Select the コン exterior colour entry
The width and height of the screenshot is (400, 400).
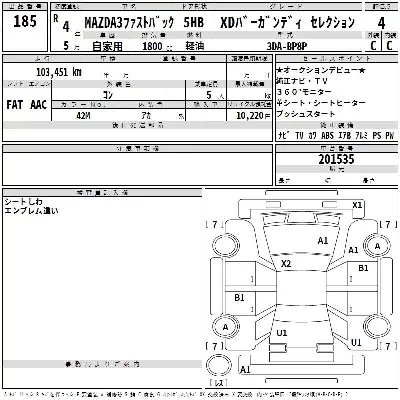(x=108, y=95)
